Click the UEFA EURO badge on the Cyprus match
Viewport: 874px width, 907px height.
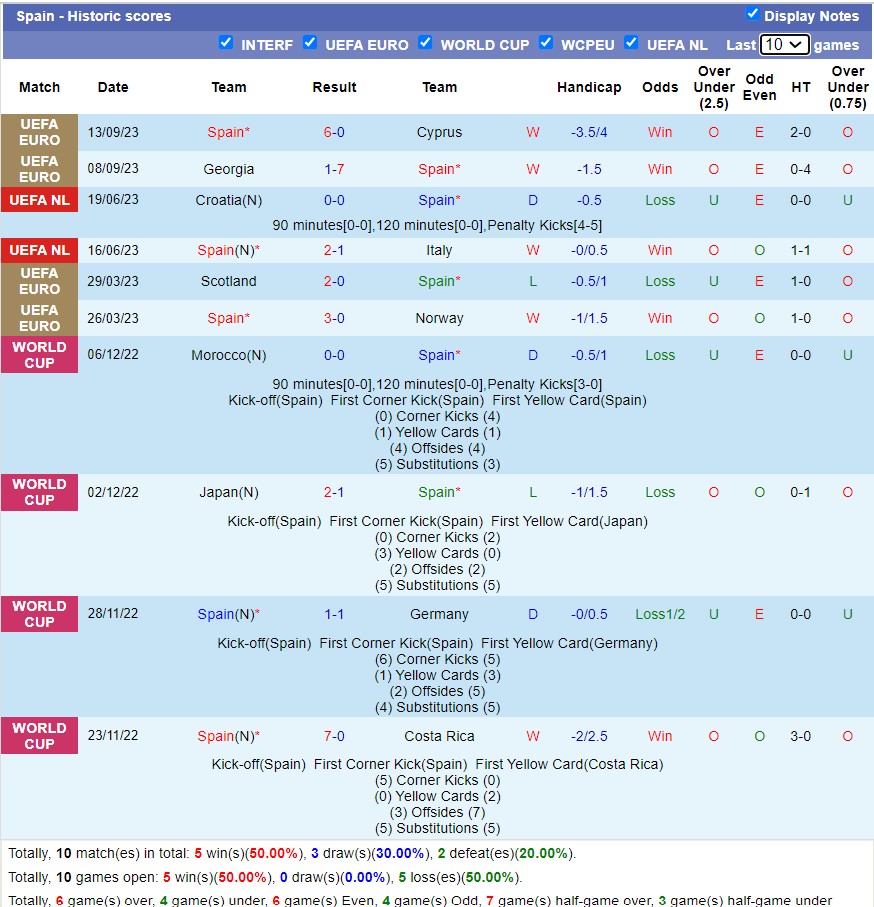(x=39, y=132)
